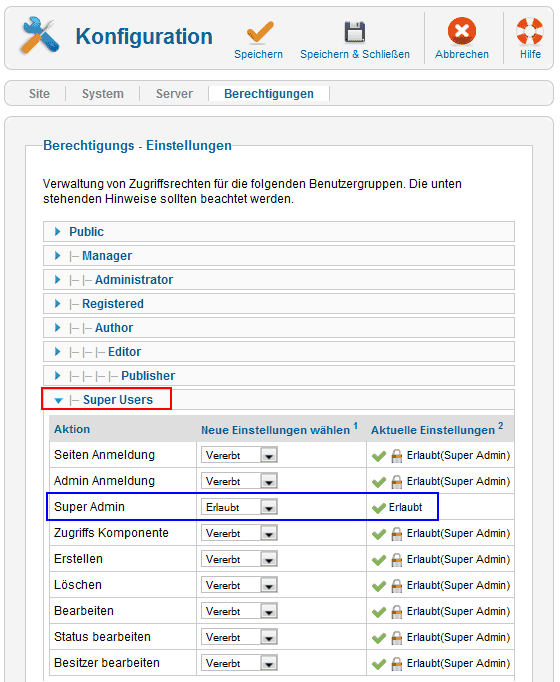Click the Registered group link

point(113,304)
